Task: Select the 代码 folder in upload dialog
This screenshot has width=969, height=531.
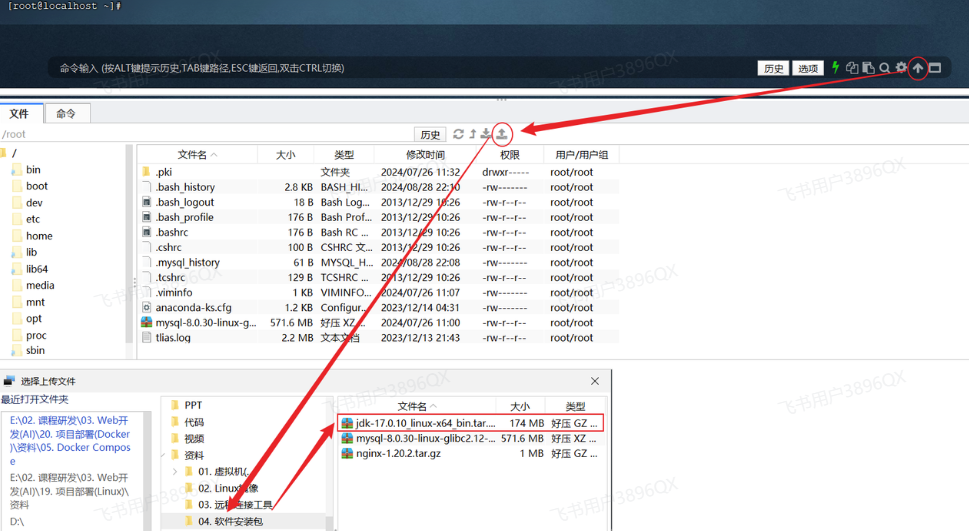Action: coord(194,422)
